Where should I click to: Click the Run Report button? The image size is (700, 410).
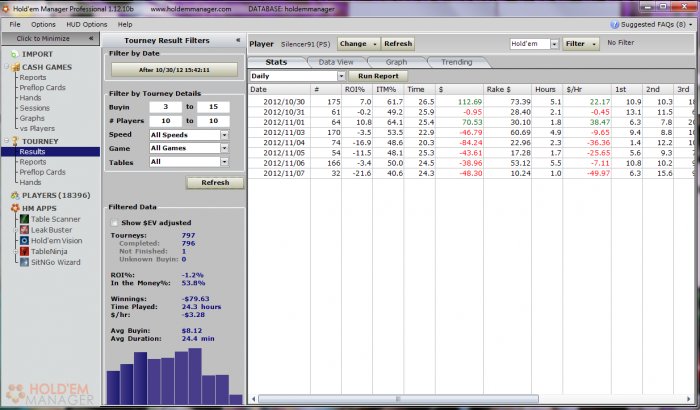pos(378,76)
